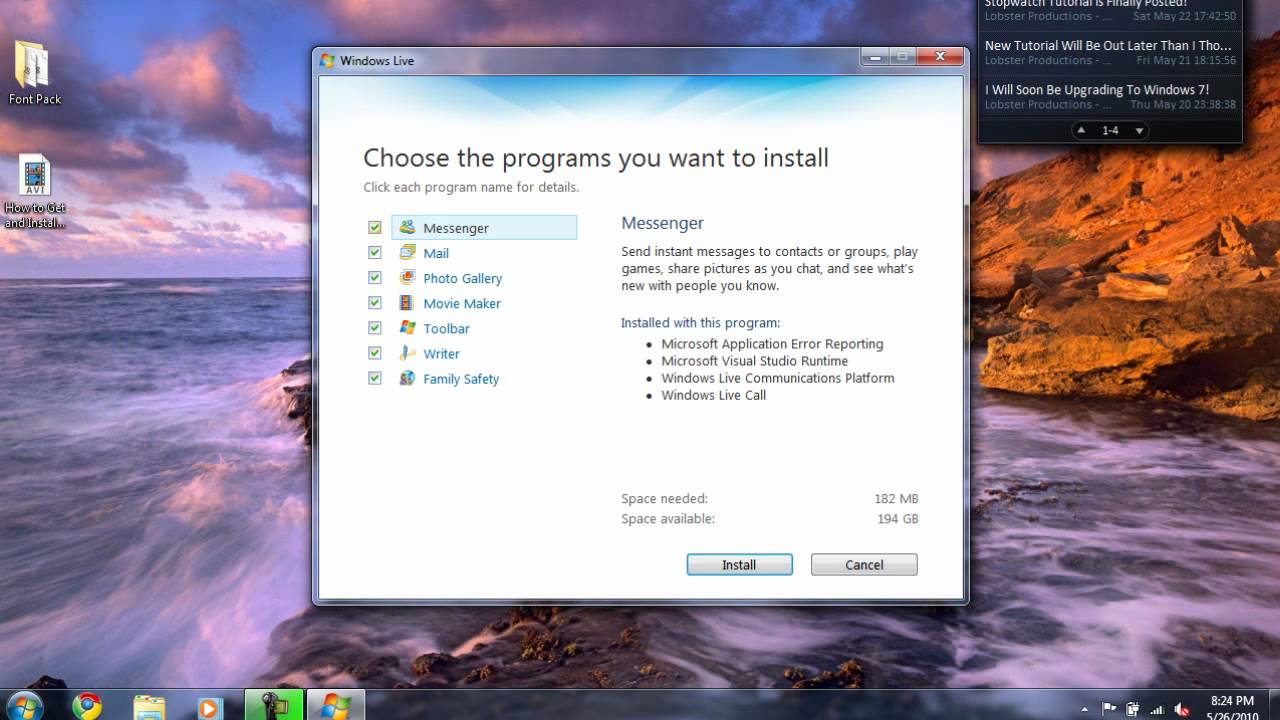Click the Install button
The height and width of the screenshot is (720, 1280).
point(739,565)
